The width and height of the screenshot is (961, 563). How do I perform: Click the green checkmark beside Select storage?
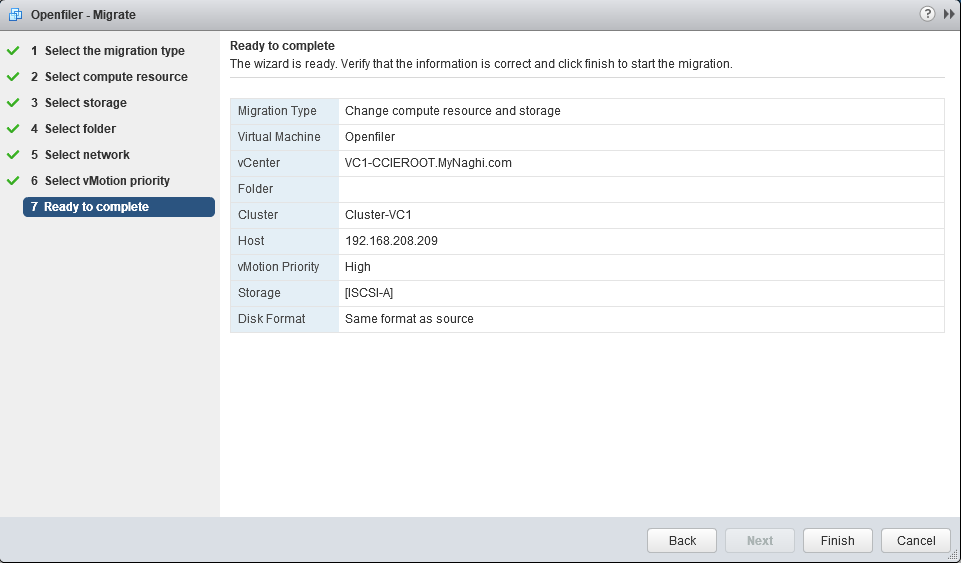click(13, 103)
